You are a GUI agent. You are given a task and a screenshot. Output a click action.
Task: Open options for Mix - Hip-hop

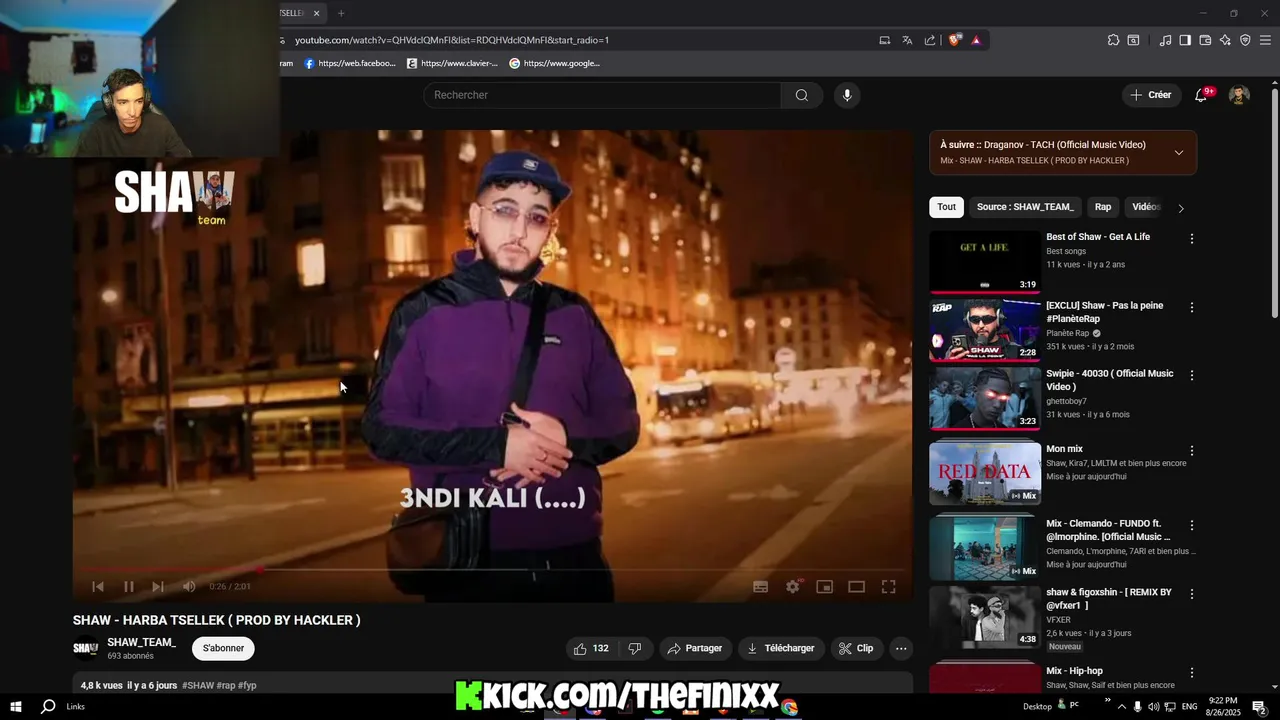point(1191,672)
